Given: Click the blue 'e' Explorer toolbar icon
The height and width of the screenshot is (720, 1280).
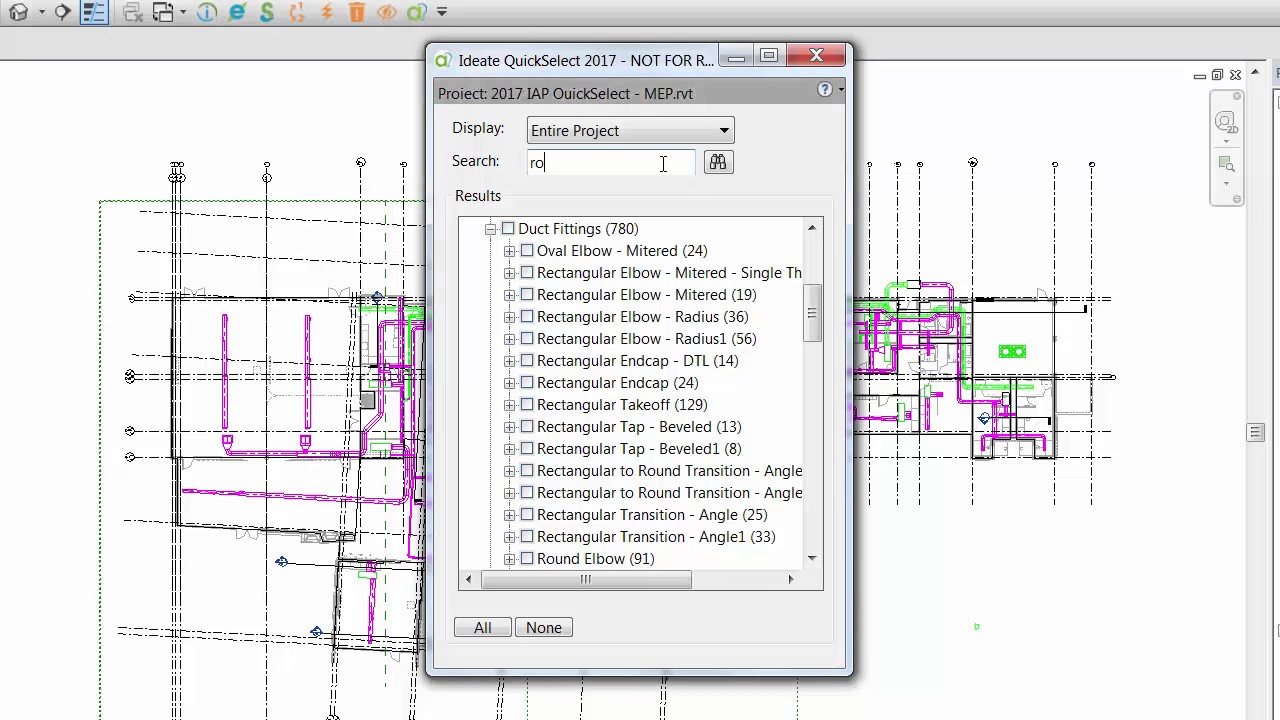Looking at the screenshot, I should pyautogui.click(x=237, y=13).
